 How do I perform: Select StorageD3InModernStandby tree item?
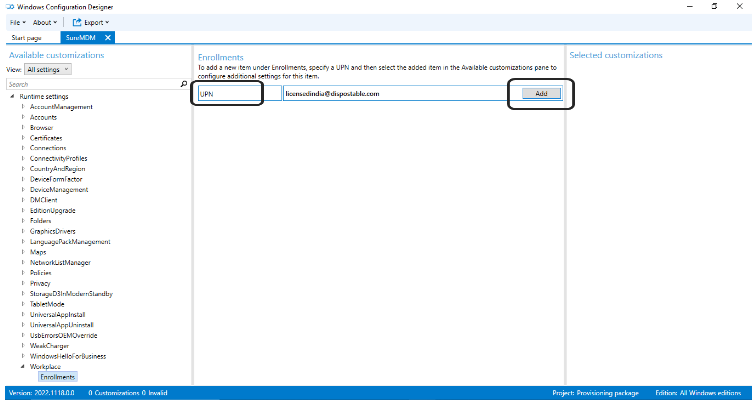(x=71, y=294)
